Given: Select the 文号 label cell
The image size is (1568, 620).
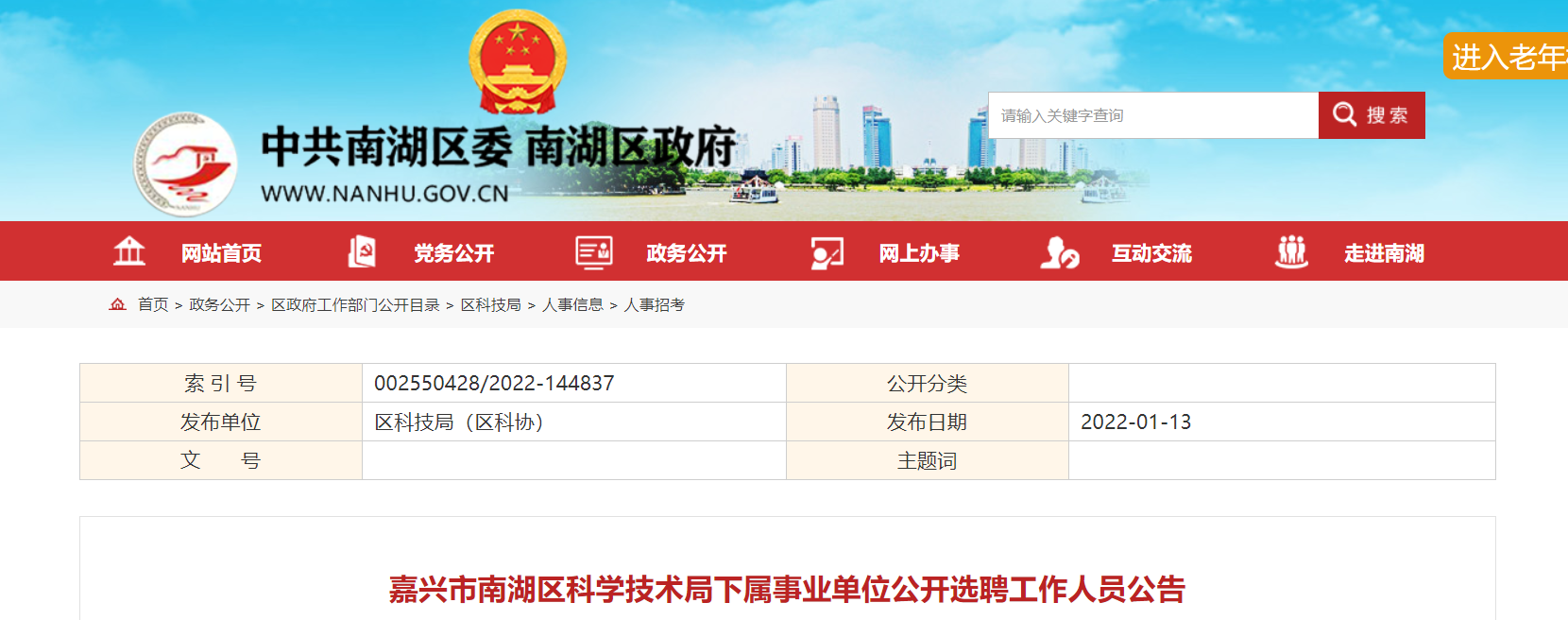Looking at the screenshot, I should [x=221, y=460].
